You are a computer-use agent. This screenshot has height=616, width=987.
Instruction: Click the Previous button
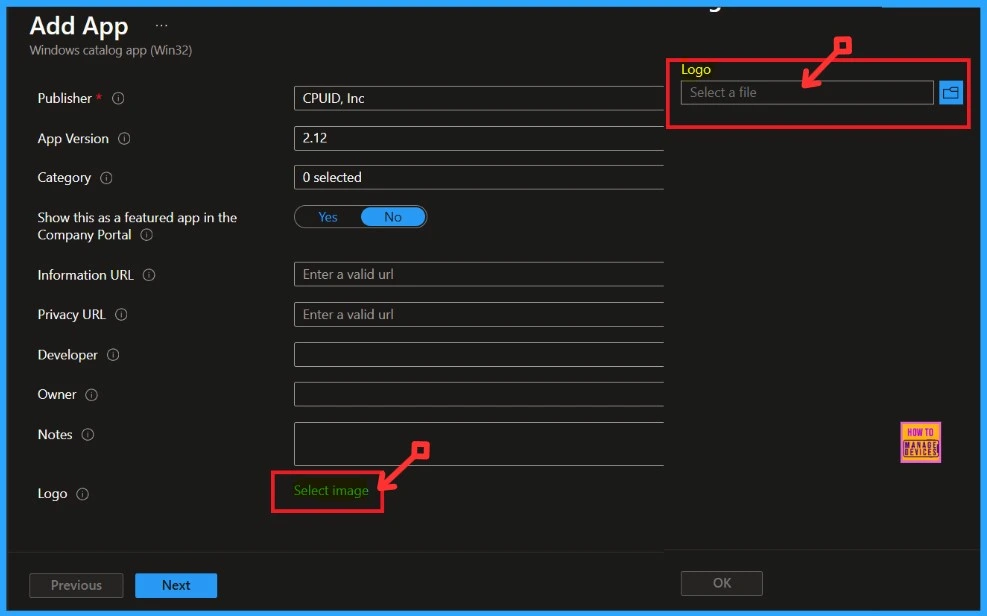pyautogui.click(x=76, y=585)
